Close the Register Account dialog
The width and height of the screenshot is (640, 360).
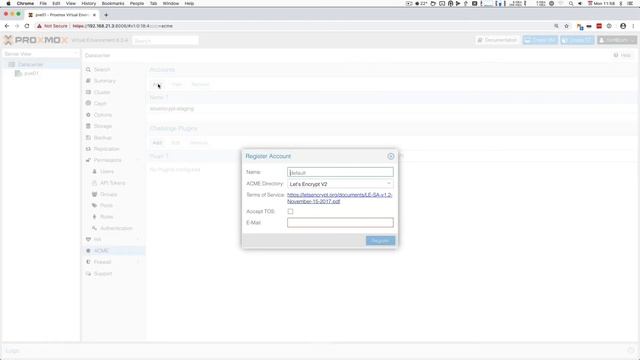pos(391,156)
